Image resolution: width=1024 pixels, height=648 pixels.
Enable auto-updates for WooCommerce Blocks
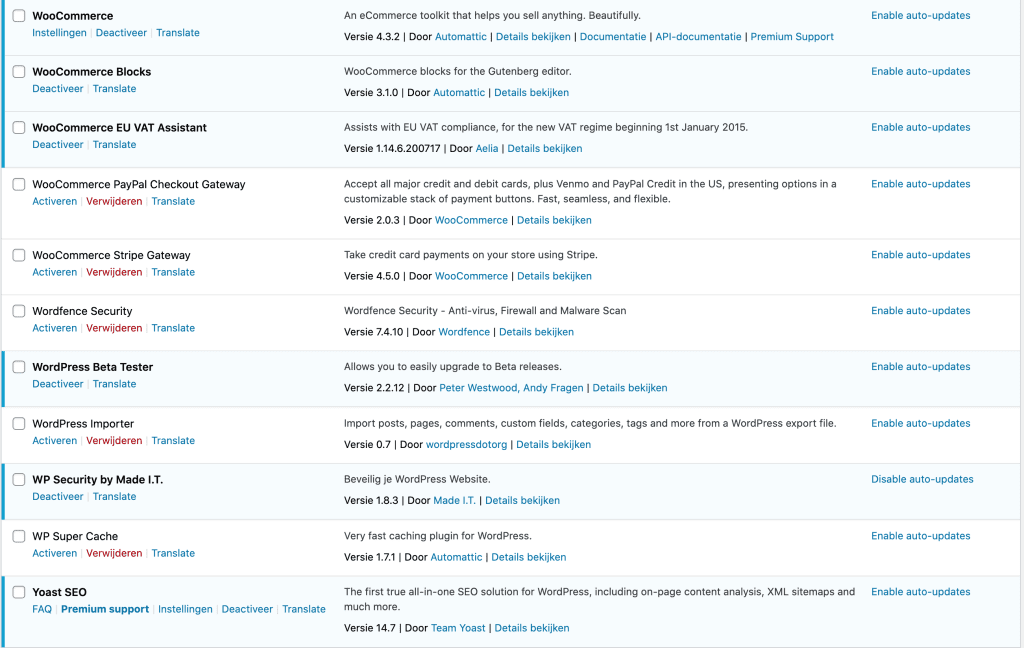pos(920,72)
